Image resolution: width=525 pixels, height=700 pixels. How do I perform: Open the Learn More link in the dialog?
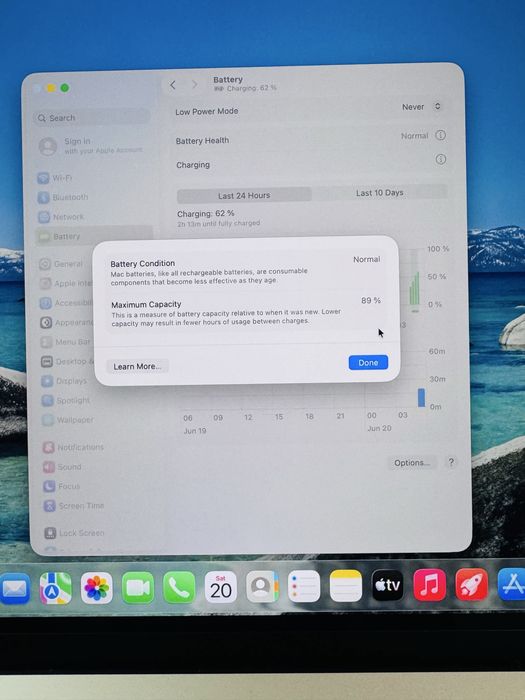point(137,367)
